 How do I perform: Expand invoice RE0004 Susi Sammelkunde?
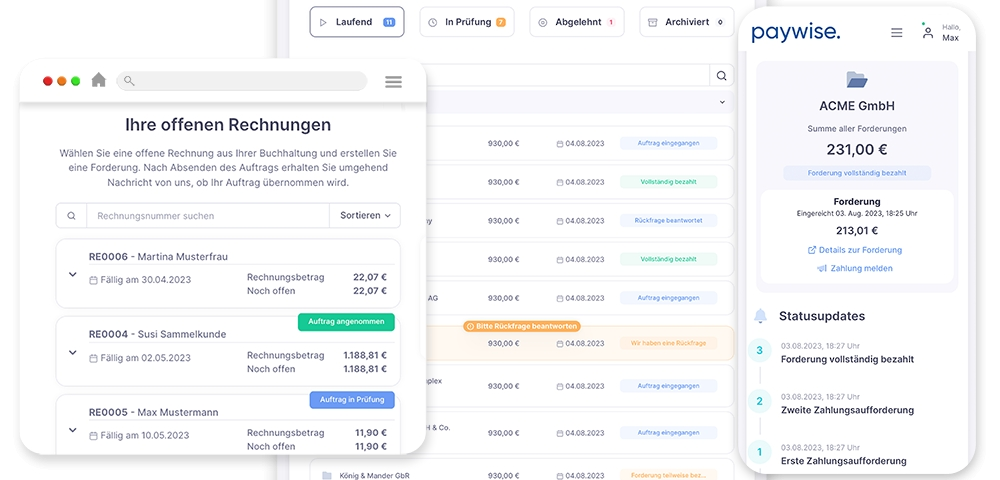pos(72,352)
